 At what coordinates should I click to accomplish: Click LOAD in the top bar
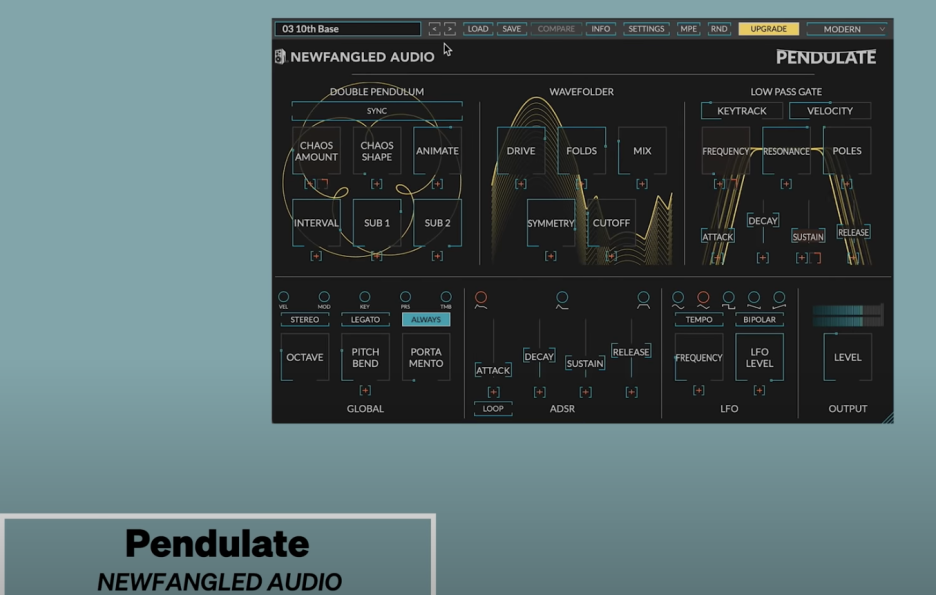click(478, 29)
